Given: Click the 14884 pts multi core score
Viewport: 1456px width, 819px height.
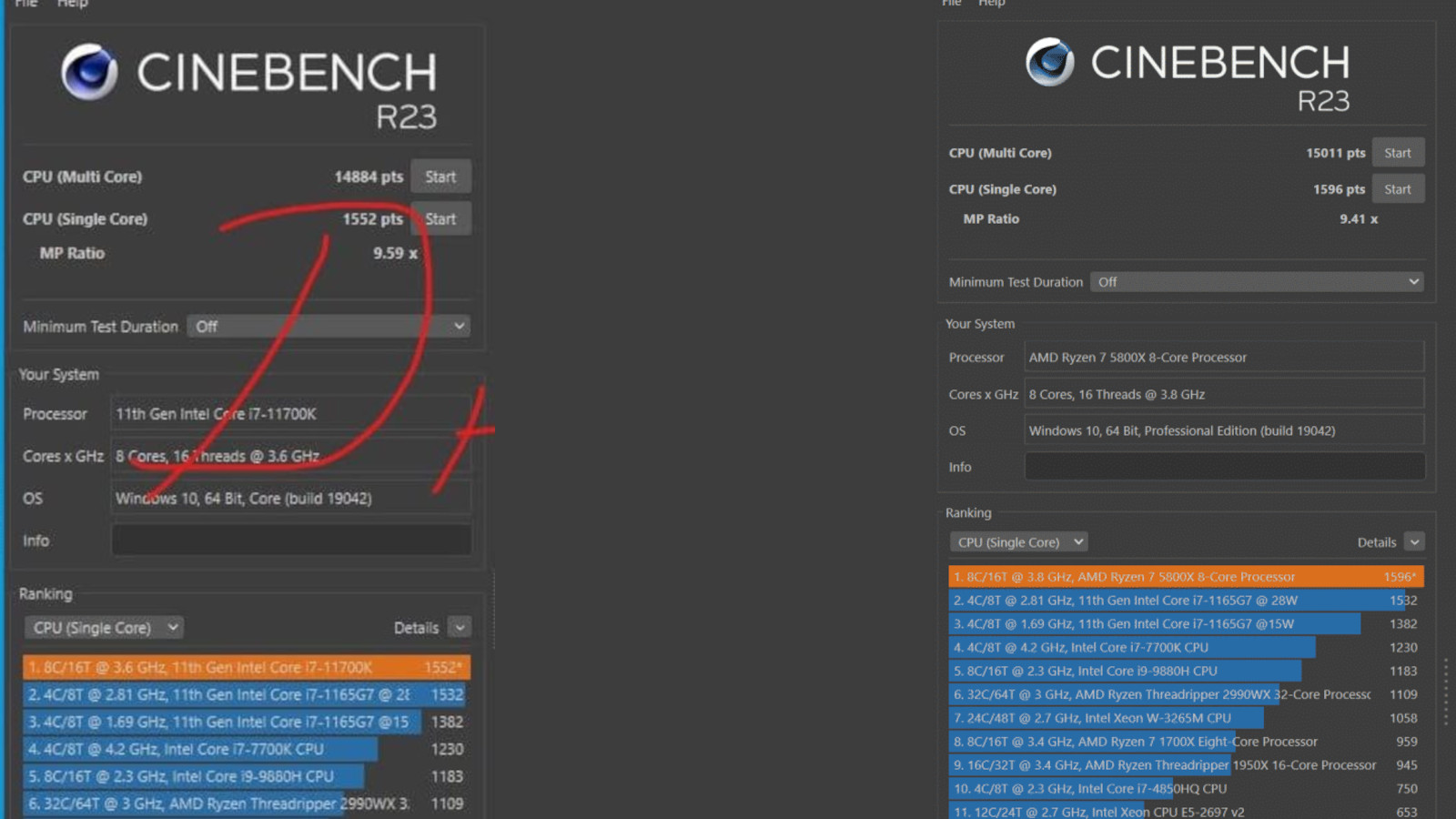Looking at the screenshot, I should coord(369,177).
